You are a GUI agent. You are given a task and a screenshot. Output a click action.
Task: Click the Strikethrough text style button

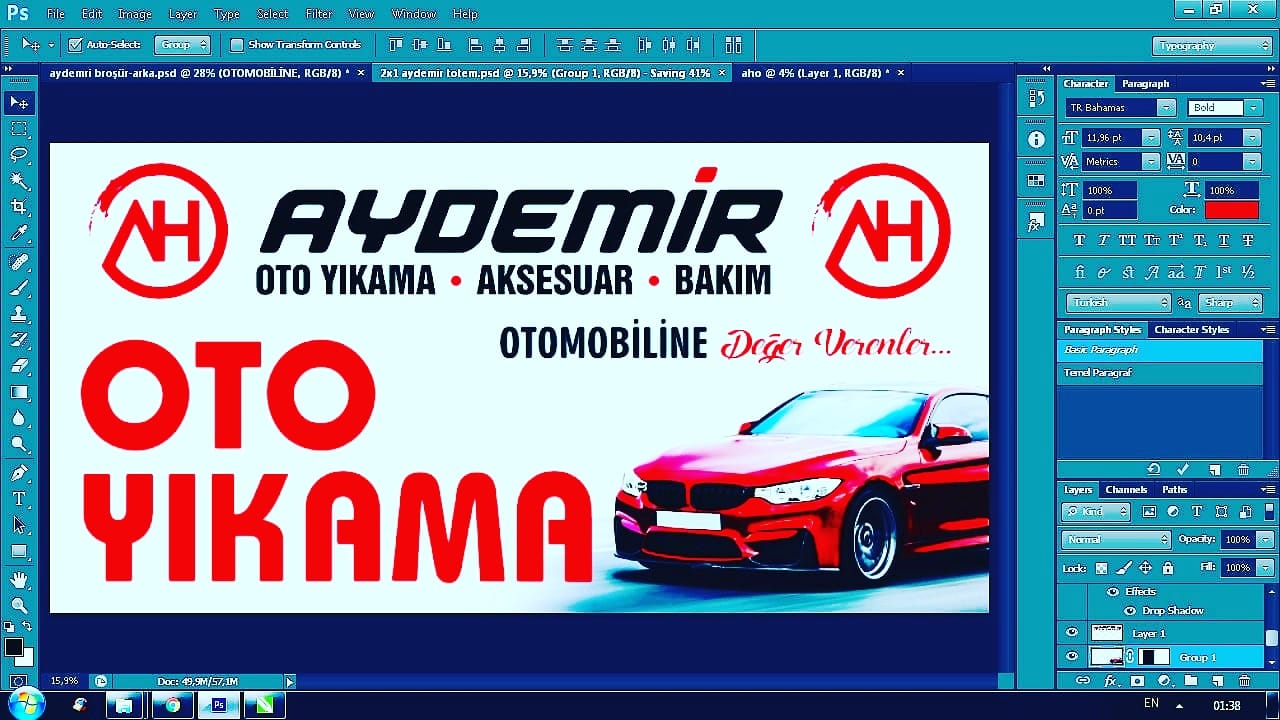[x=1248, y=241]
